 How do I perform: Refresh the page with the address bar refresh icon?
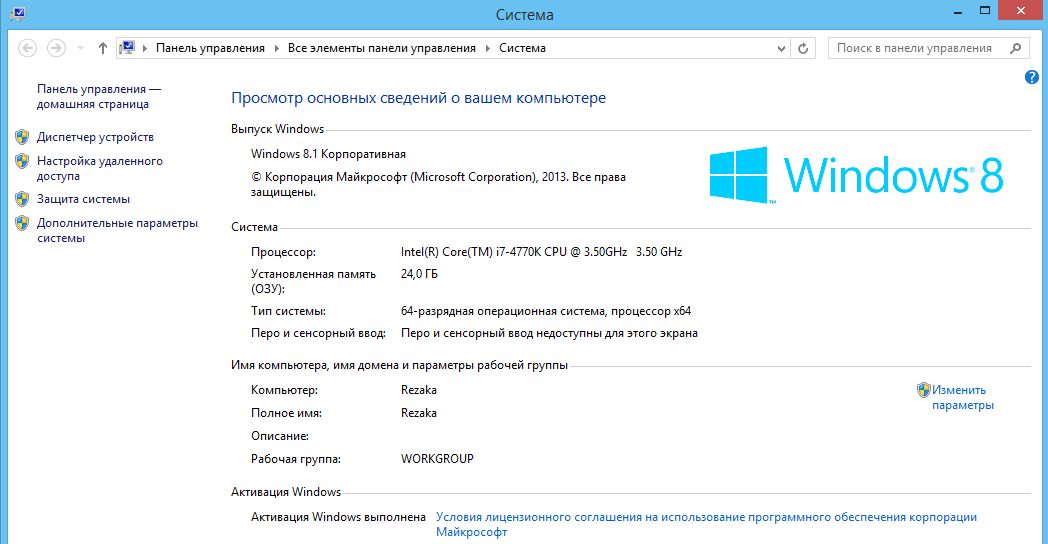coord(804,48)
